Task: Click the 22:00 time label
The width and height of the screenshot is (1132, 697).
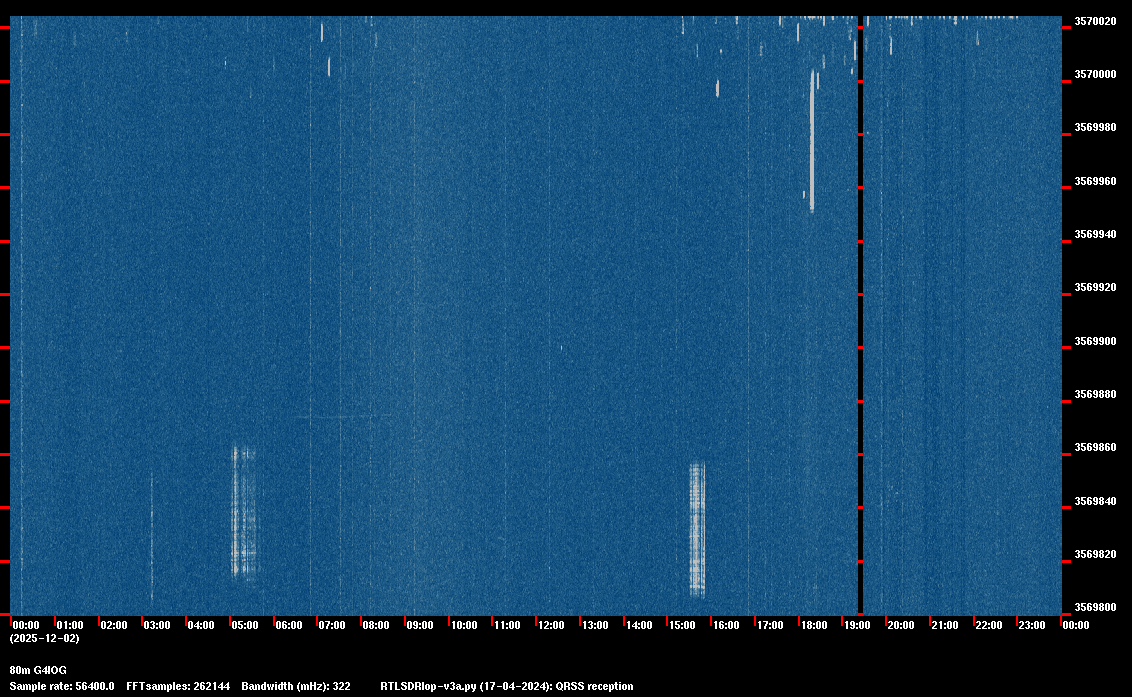Action: click(x=988, y=625)
